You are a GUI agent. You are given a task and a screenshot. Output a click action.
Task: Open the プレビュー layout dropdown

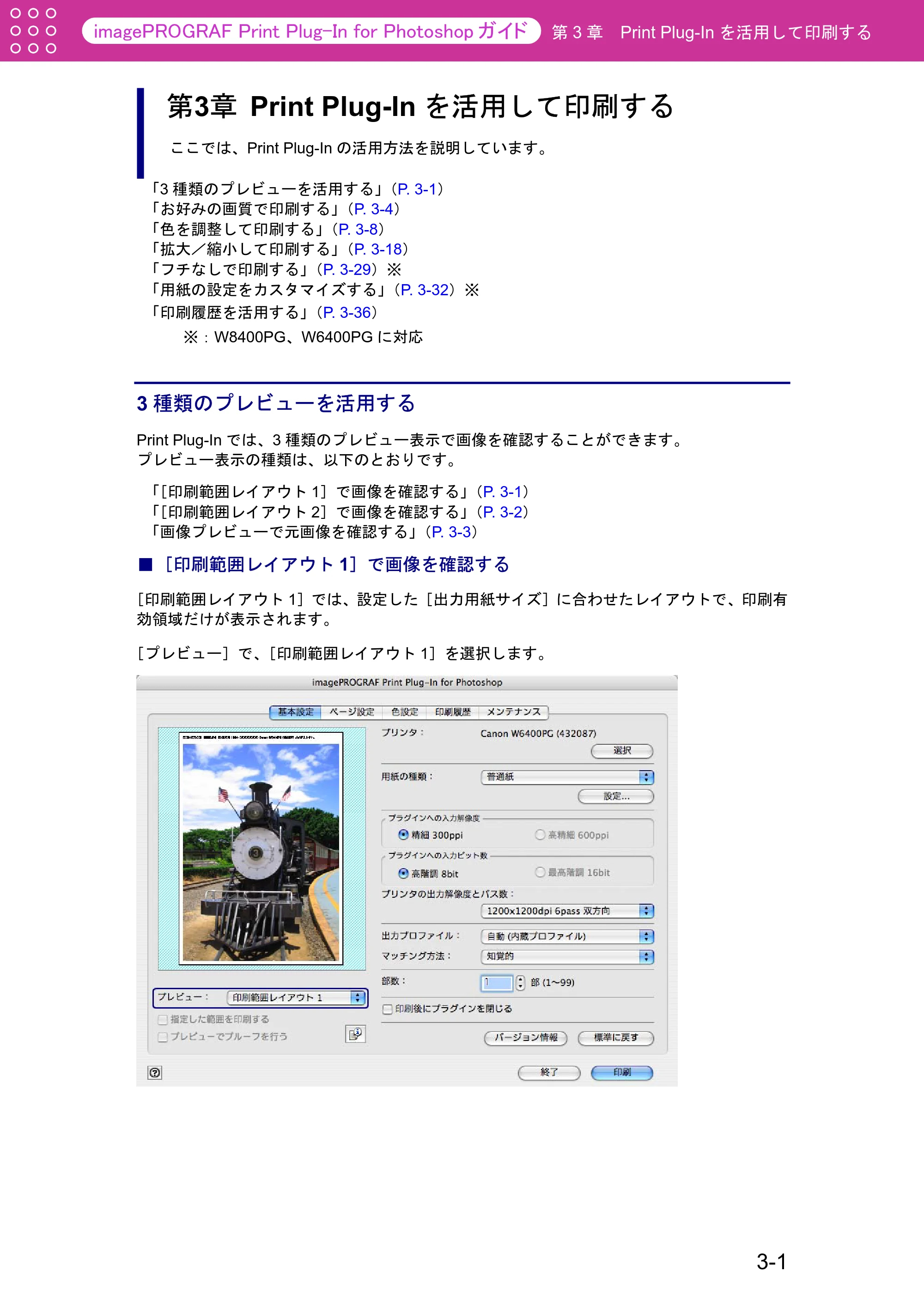pyautogui.click(x=296, y=998)
